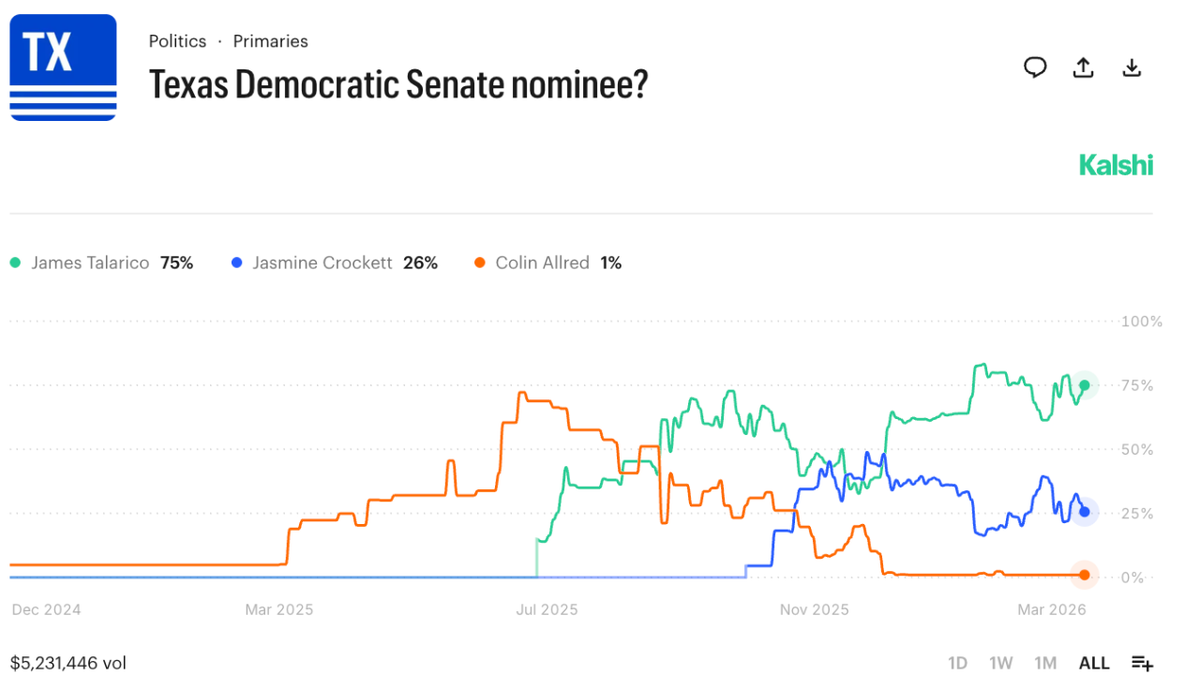This screenshot has width=1200, height=675.
Task: Select the ALL timeframe
Action: [1094, 662]
